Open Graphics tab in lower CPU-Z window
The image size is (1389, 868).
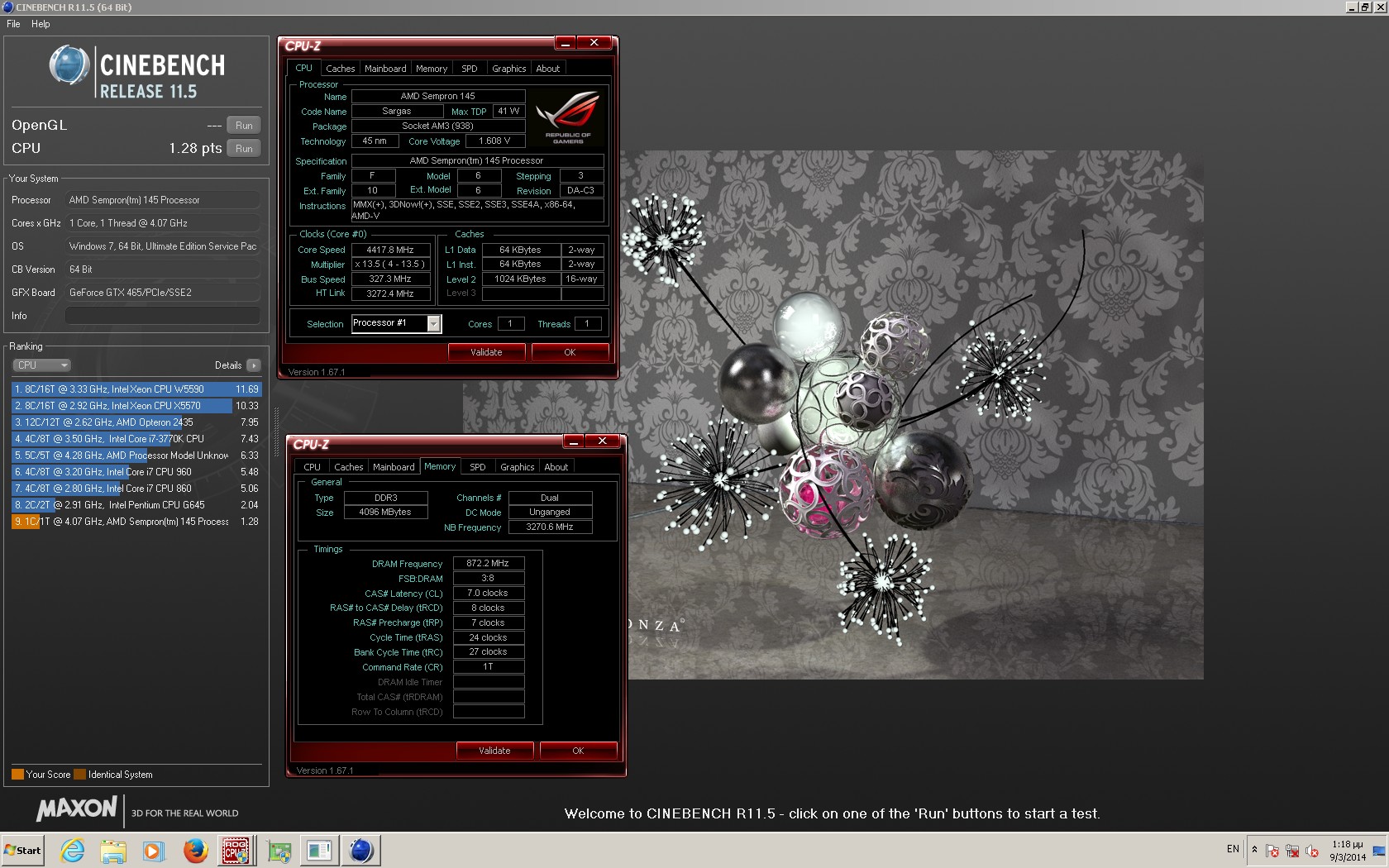tap(517, 467)
